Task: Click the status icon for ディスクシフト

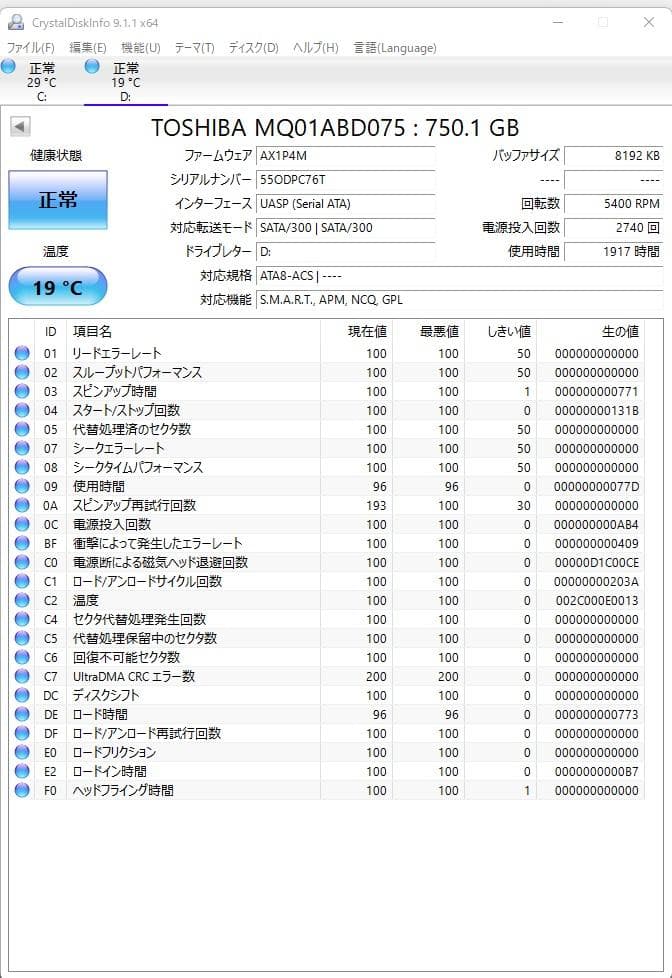Action: pyautogui.click(x=22, y=695)
